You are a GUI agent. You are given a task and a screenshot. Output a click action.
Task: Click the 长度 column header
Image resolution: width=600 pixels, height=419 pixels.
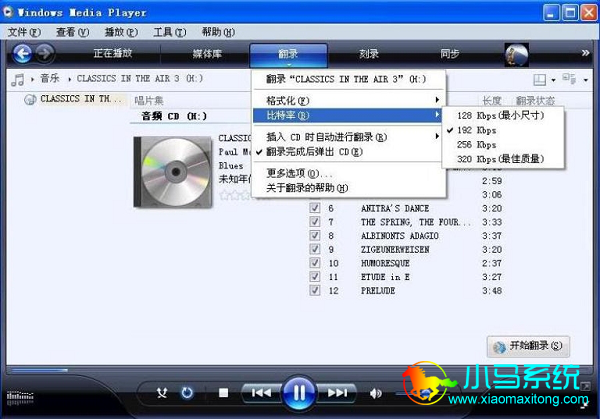492,101
